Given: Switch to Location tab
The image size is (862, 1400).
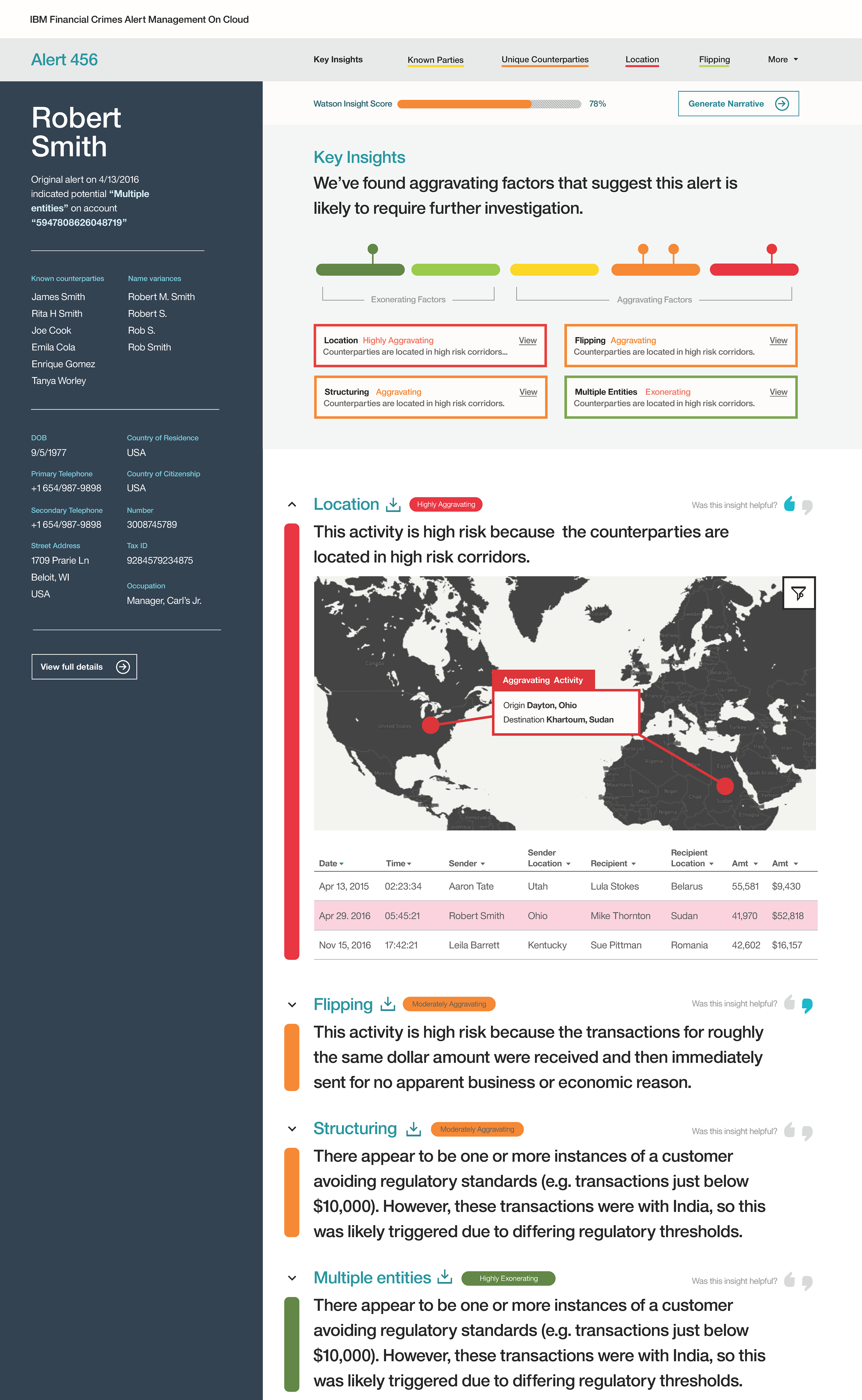Looking at the screenshot, I should 642,60.
